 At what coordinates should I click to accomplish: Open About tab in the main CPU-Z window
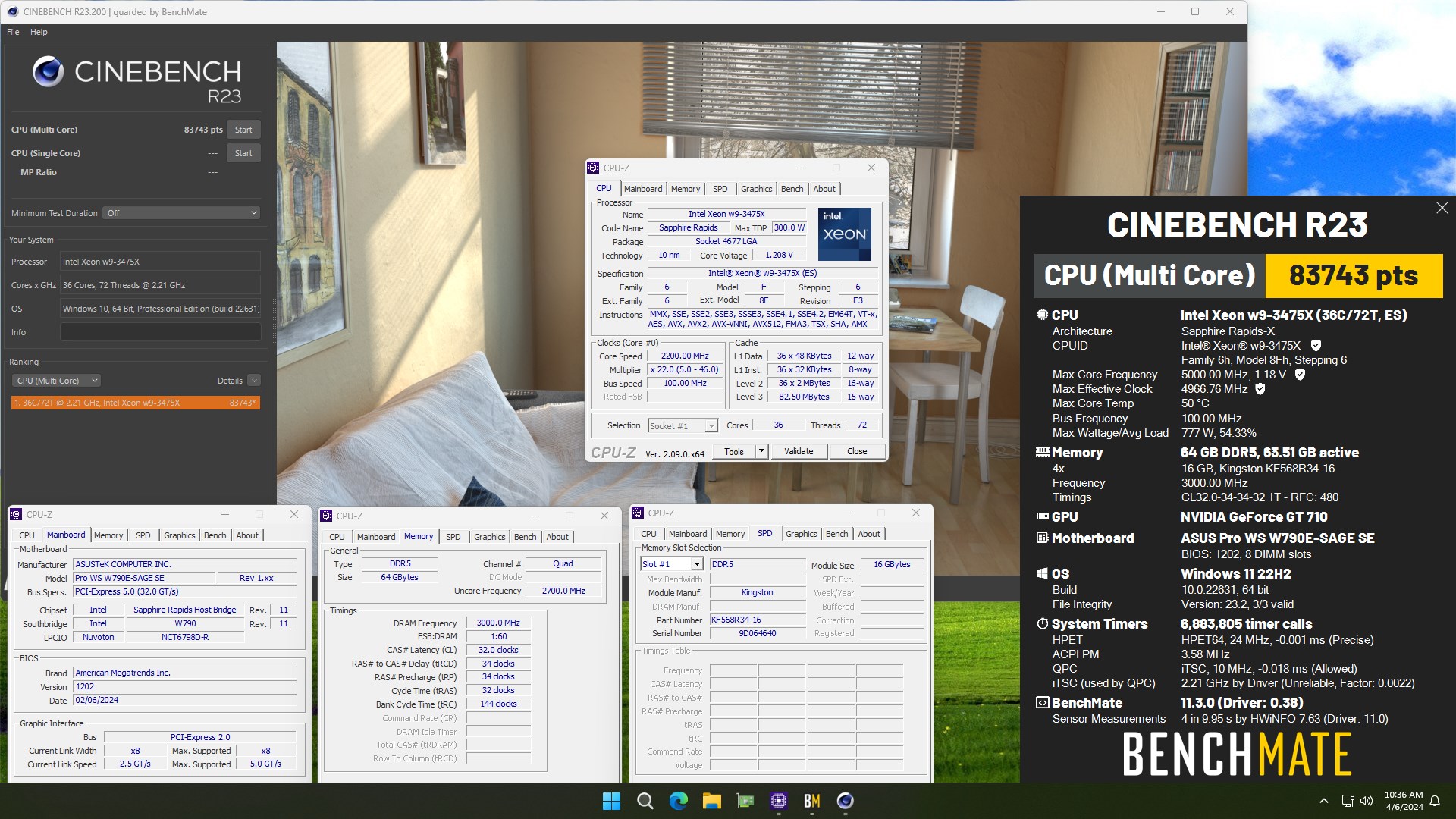(825, 189)
